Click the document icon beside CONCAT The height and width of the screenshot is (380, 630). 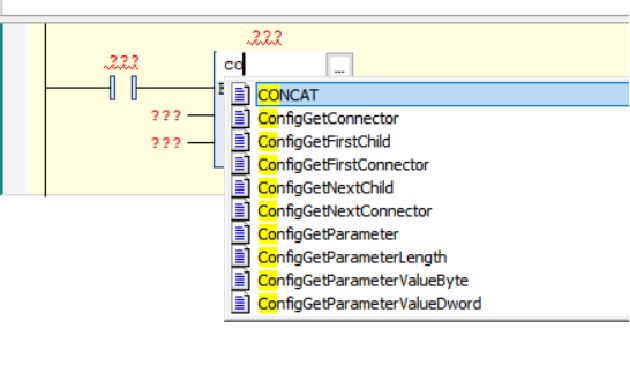240,95
